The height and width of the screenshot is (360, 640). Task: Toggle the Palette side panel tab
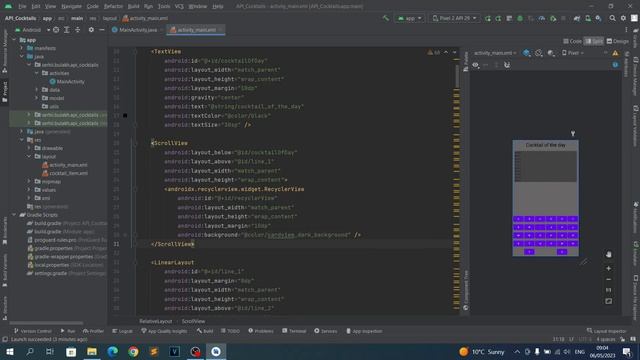tap(466, 61)
